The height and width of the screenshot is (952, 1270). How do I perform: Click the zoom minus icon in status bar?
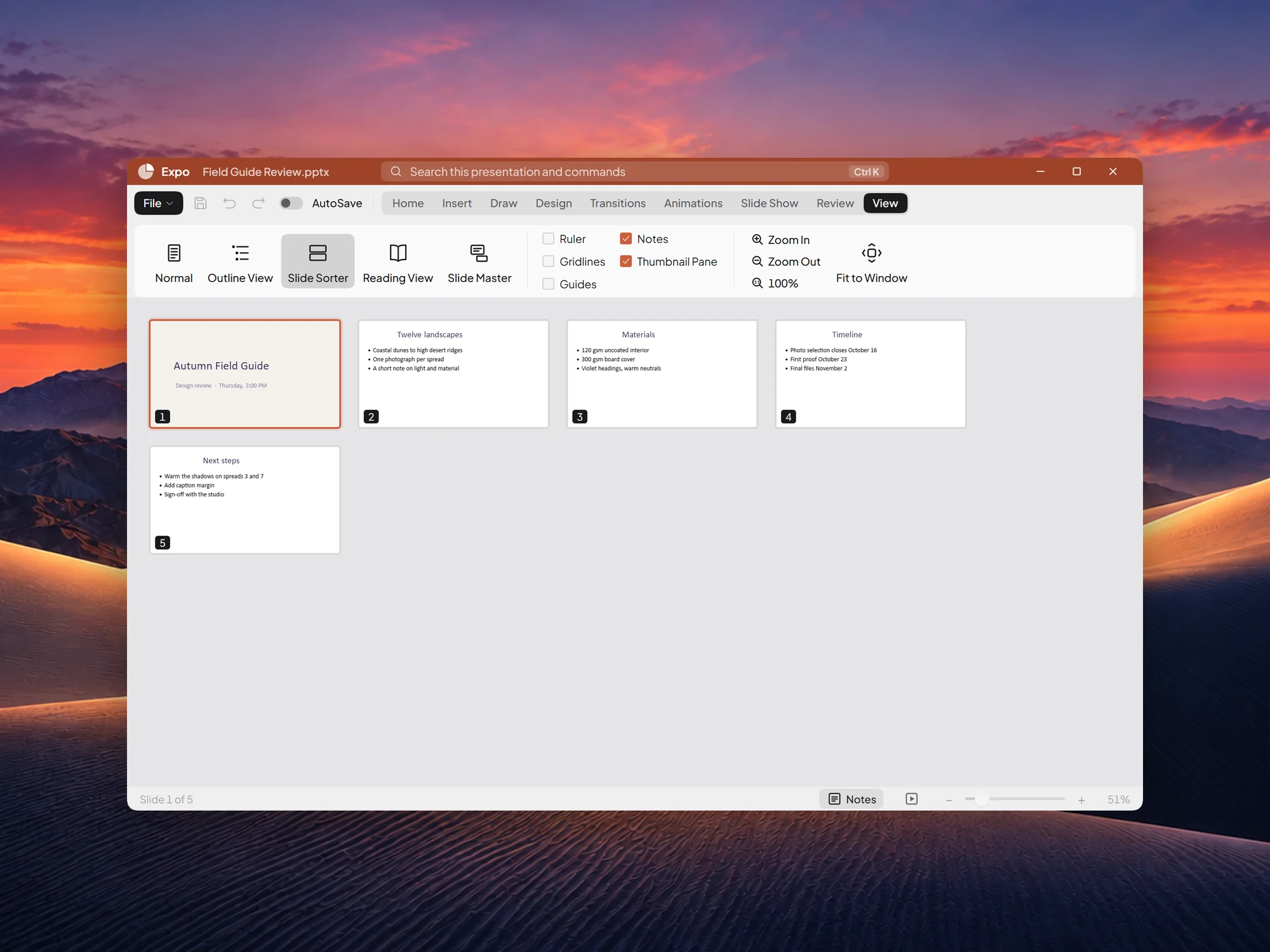[949, 800]
